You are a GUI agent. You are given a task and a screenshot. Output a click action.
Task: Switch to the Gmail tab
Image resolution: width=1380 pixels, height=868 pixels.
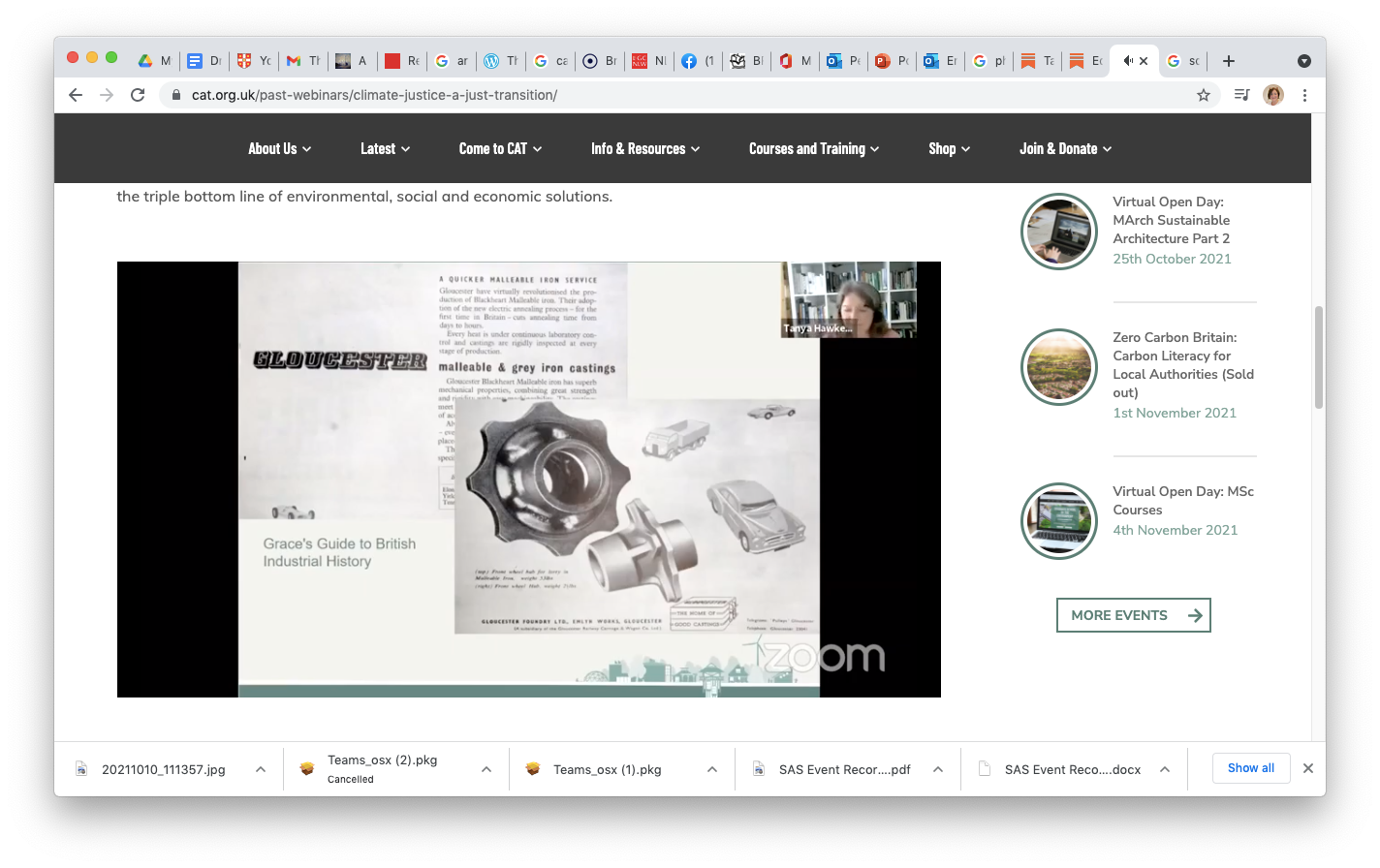[x=303, y=61]
